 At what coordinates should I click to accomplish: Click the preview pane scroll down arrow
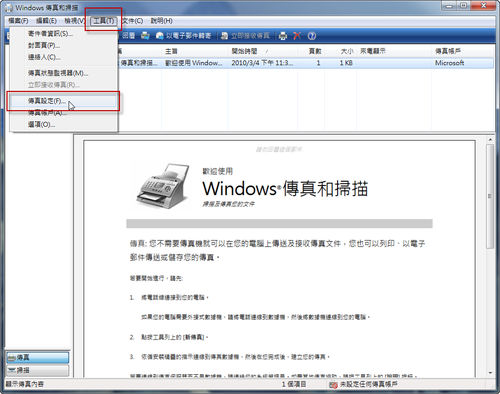click(x=490, y=373)
